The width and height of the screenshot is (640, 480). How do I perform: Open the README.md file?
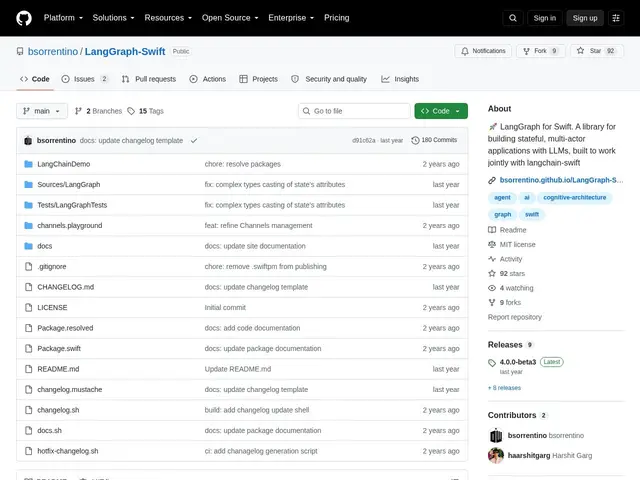click(58, 369)
